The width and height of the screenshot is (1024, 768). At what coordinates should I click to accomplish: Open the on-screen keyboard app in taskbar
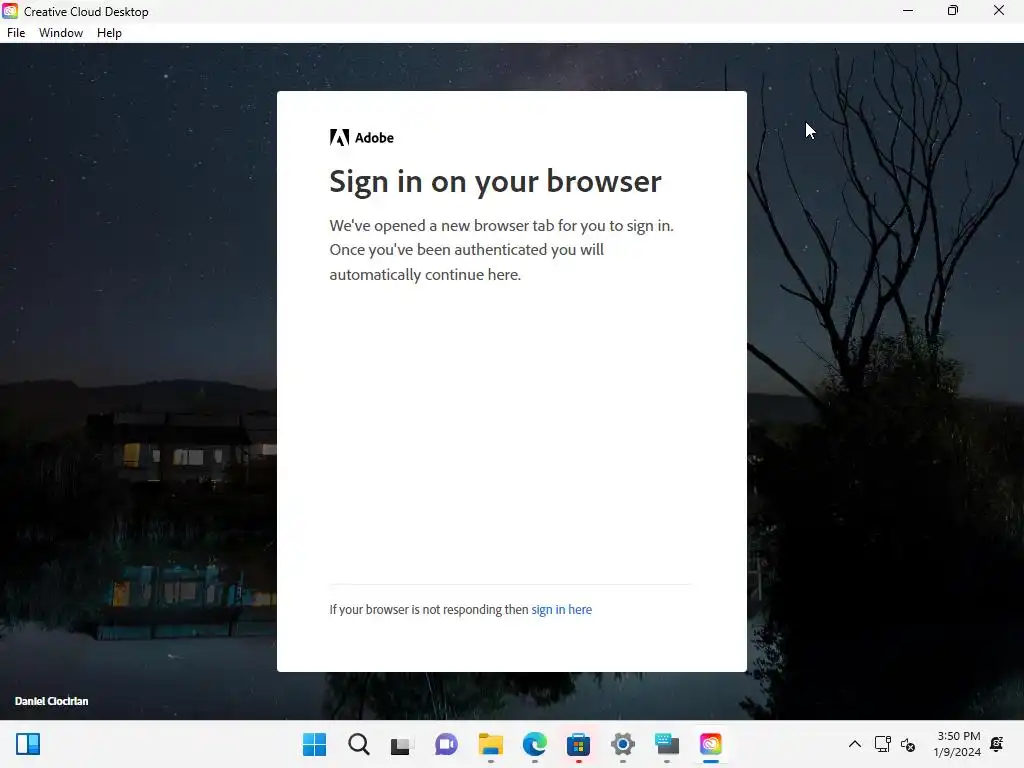[667, 744]
